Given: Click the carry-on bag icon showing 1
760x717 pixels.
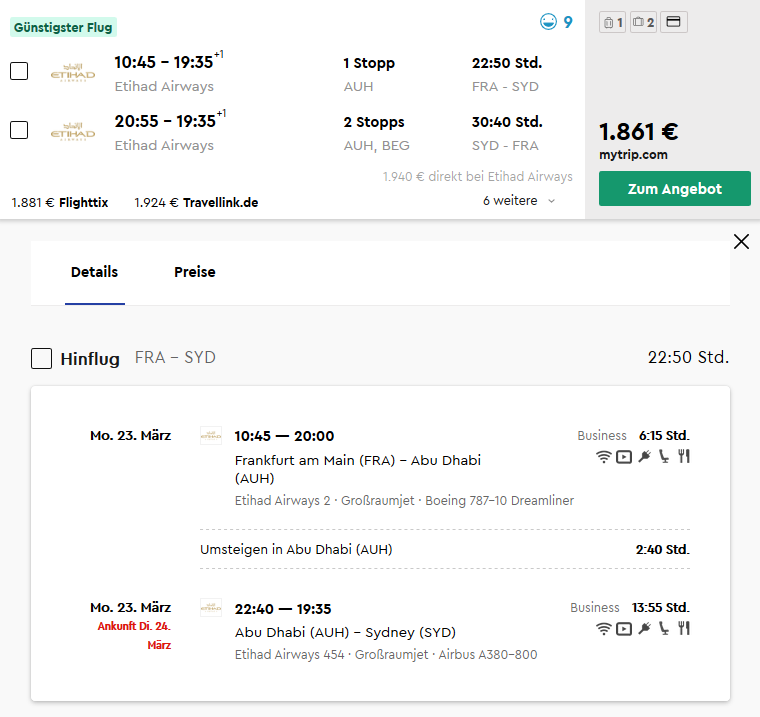Looking at the screenshot, I should [612, 22].
